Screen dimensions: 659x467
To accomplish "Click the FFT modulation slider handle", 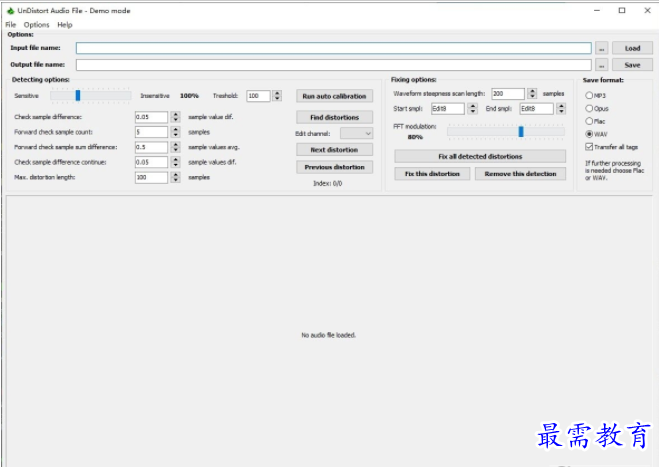I will pyautogui.click(x=521, y=132).
